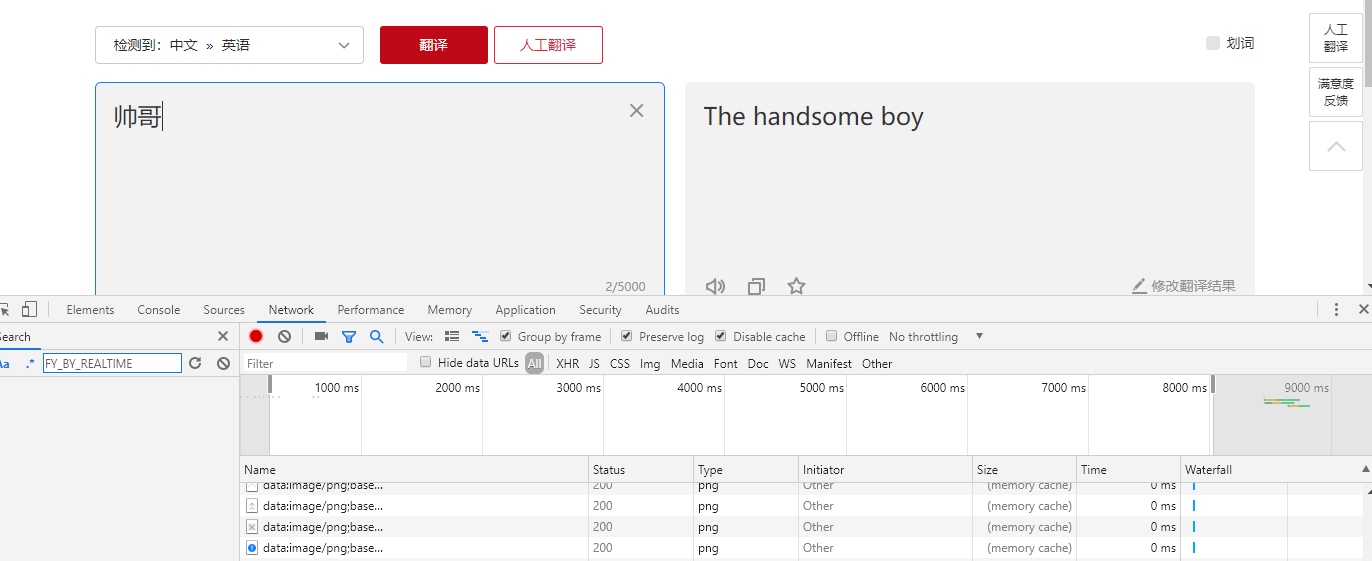Switch to large request rows view
Image resolution: width=1372 pixels, height=561 pixels.
[452, 337]
